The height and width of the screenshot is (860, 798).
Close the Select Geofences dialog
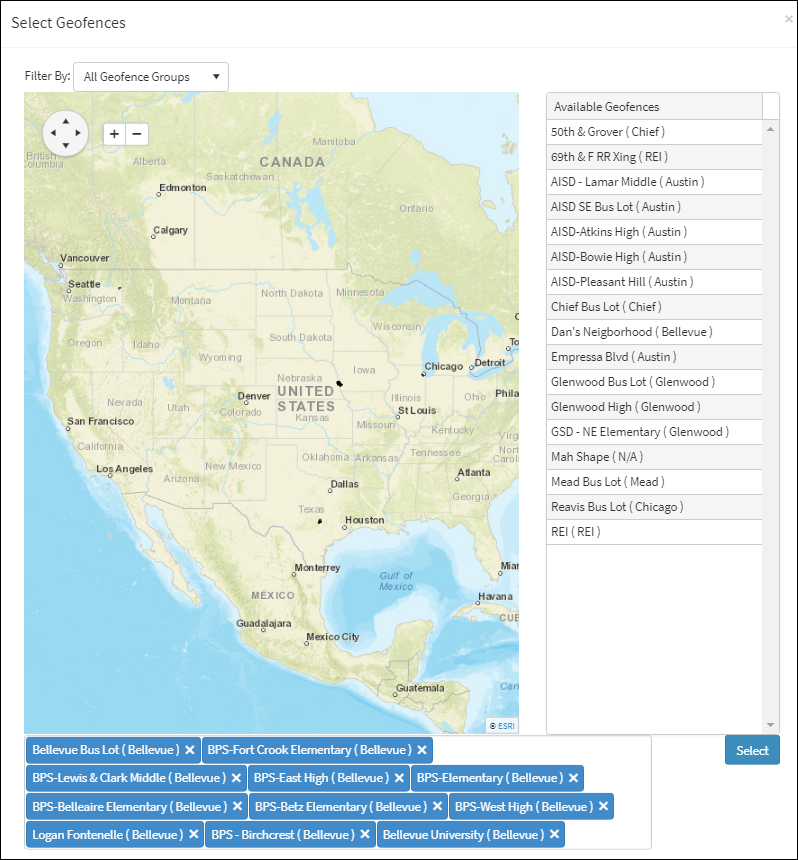789,19
